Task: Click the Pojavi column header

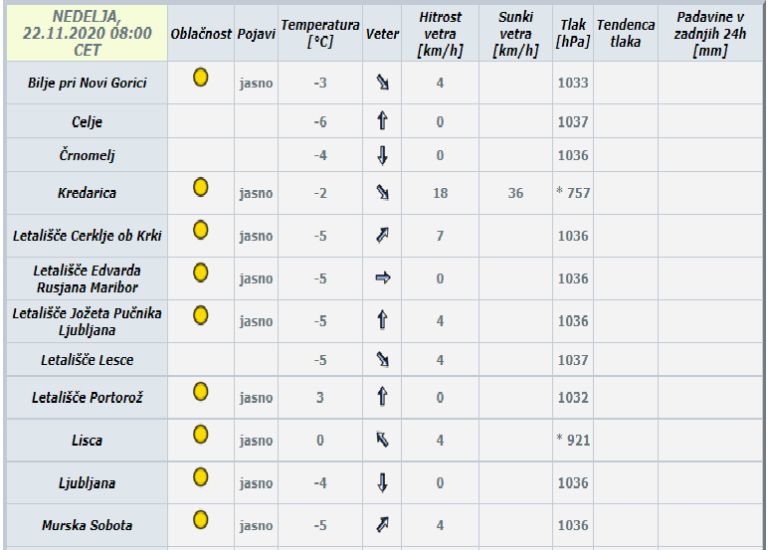Action: [x=256, y=34]
